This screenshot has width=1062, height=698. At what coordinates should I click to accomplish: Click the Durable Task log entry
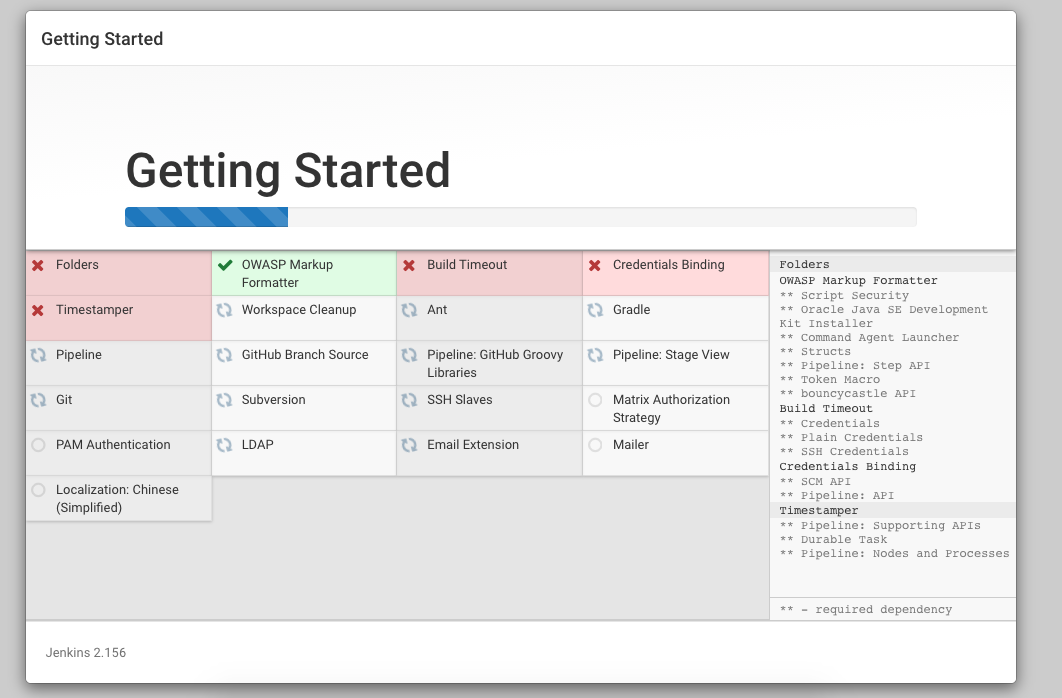click(x=833, y=540)
